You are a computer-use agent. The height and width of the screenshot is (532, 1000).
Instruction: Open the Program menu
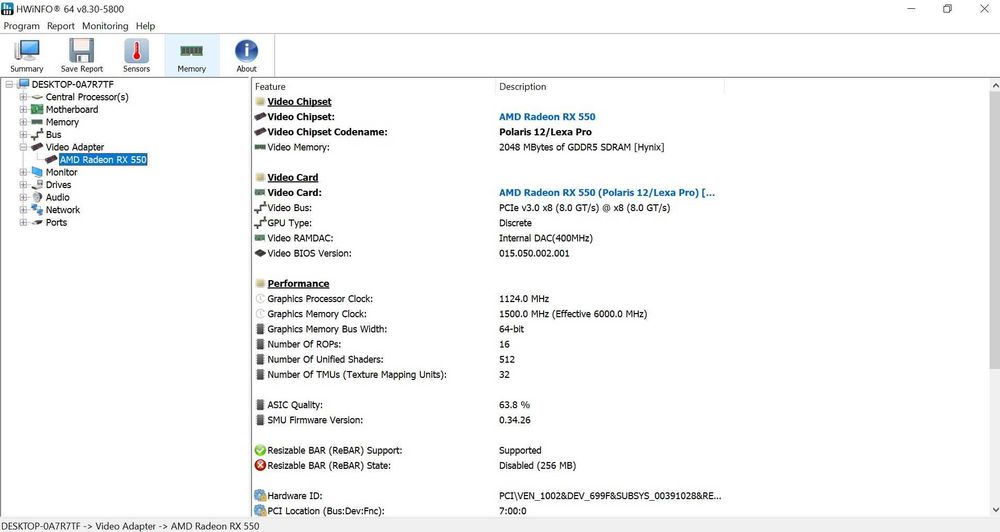pyautogui.click(x=21, y=26)
